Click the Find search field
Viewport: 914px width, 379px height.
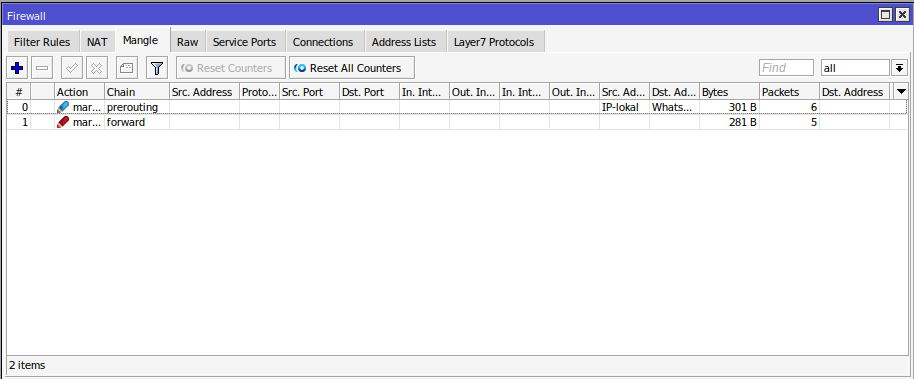786,68
